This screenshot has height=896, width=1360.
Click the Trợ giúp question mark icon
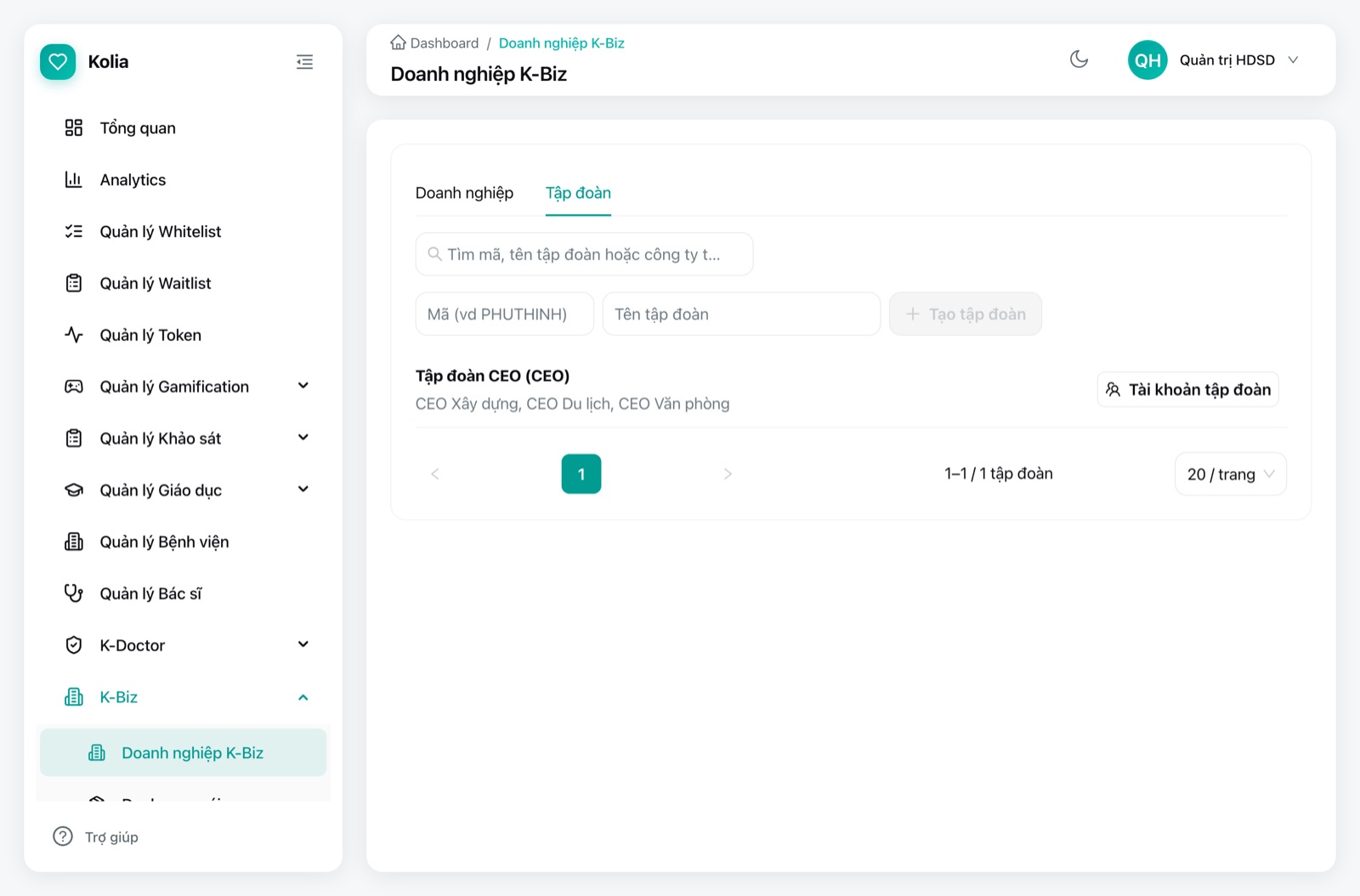tap(63, 836)
